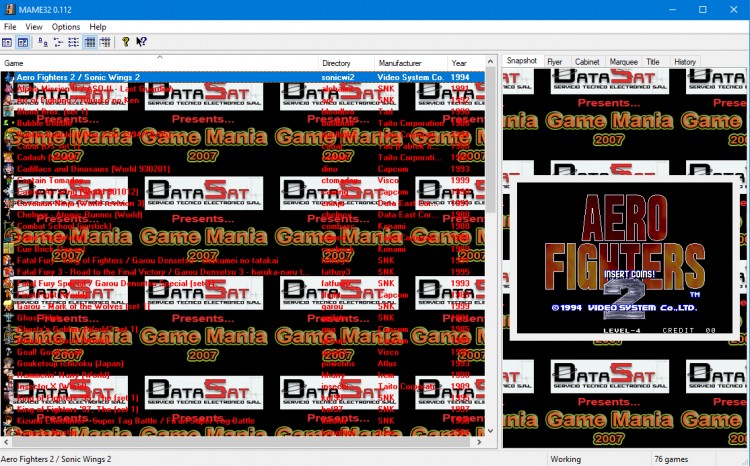The height and width of the screenshot is (466, 750).
Task: Select "Caveman Ninja (World revision 3)" row
Action: pyautogui.click(x=243, y=203)
